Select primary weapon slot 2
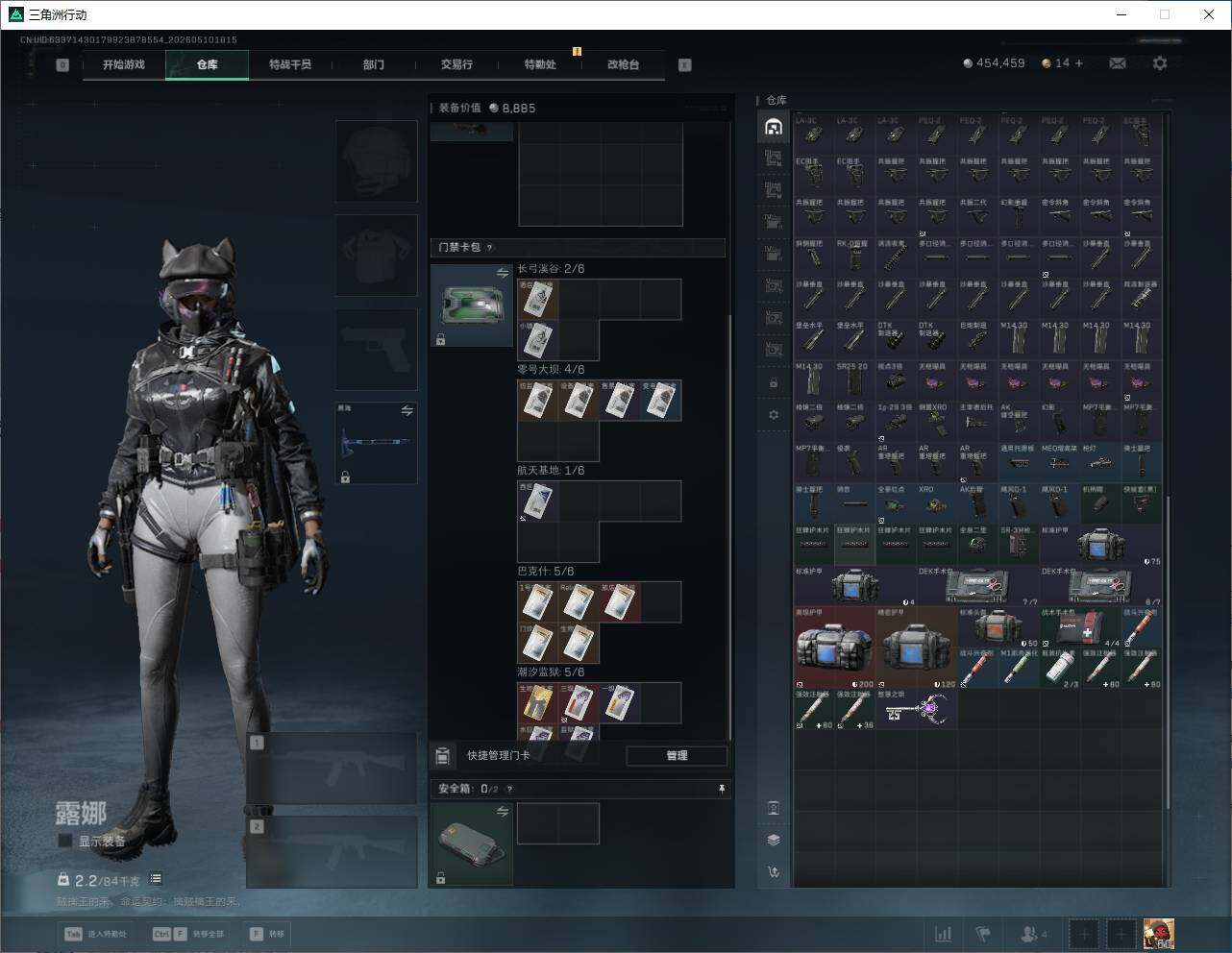Viewport: 1232px width, 953px height. point(332,852)
